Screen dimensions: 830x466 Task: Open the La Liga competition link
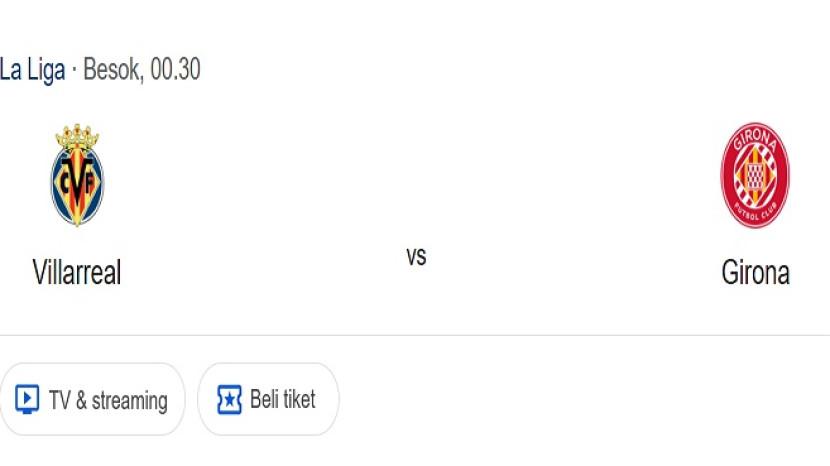coord(32,70)
